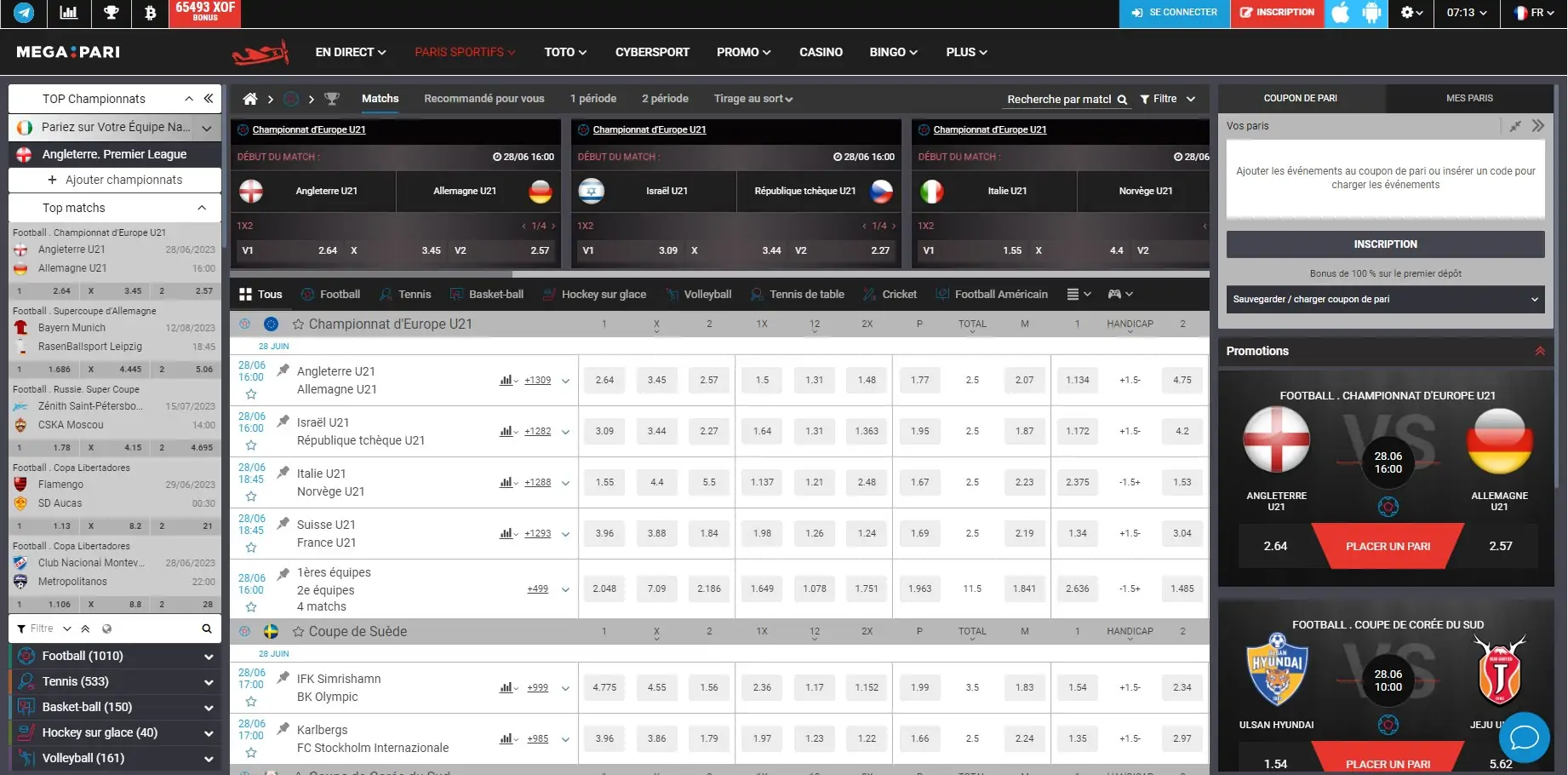Open the CASINO menu item
Screen dimensions: 1568x775
[x=821, y=52]
